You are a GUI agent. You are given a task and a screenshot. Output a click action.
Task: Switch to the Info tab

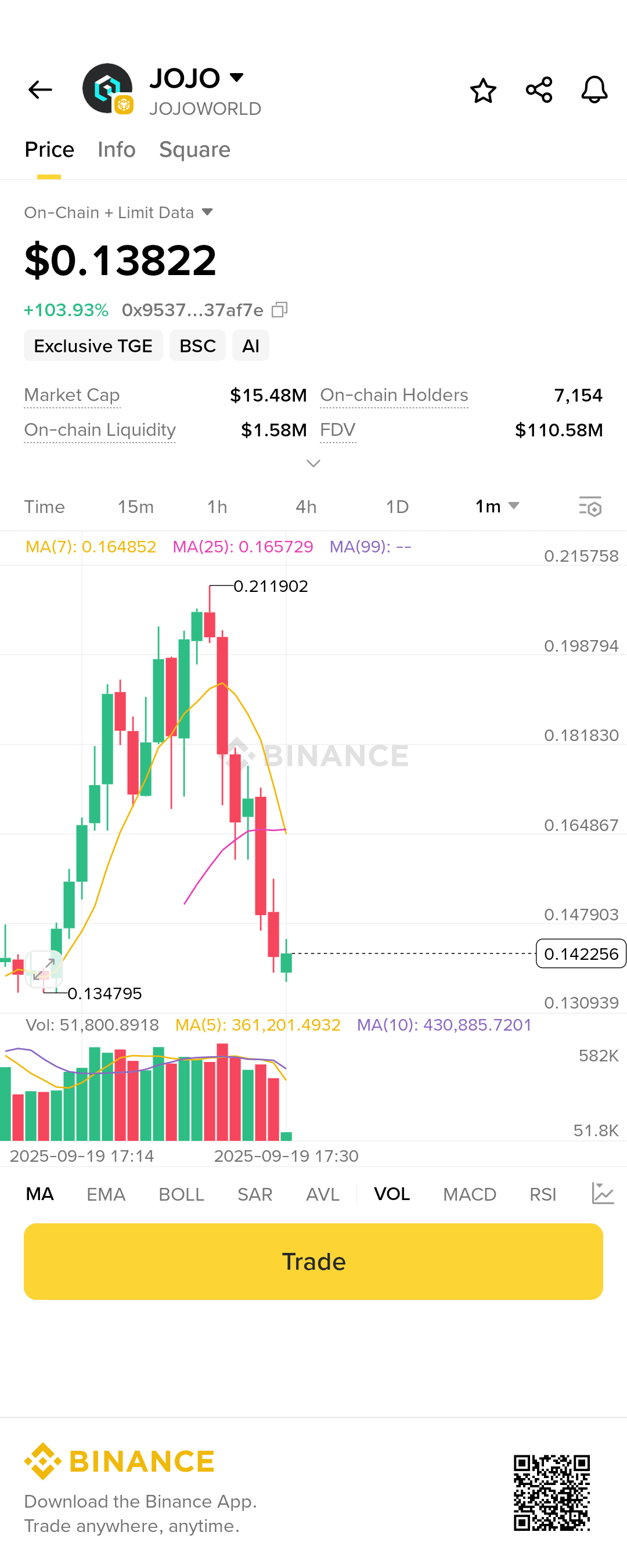pos(116,150)
